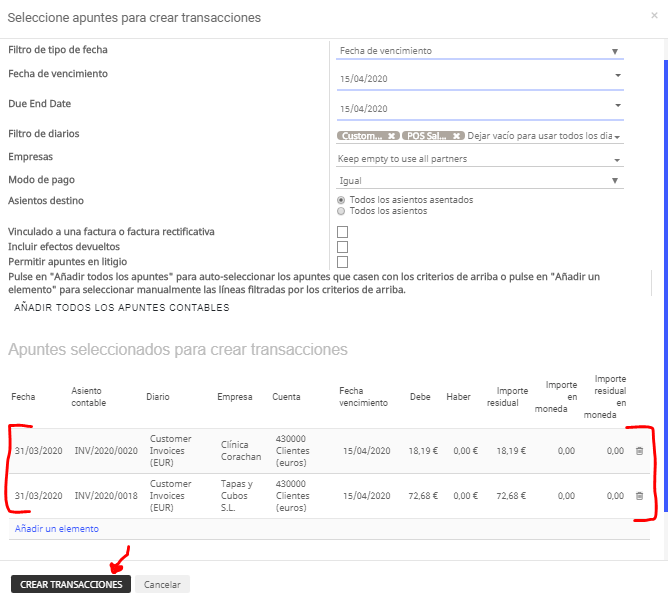Delete the INV/2020/0018 line with trash icon

click(639, 496)
